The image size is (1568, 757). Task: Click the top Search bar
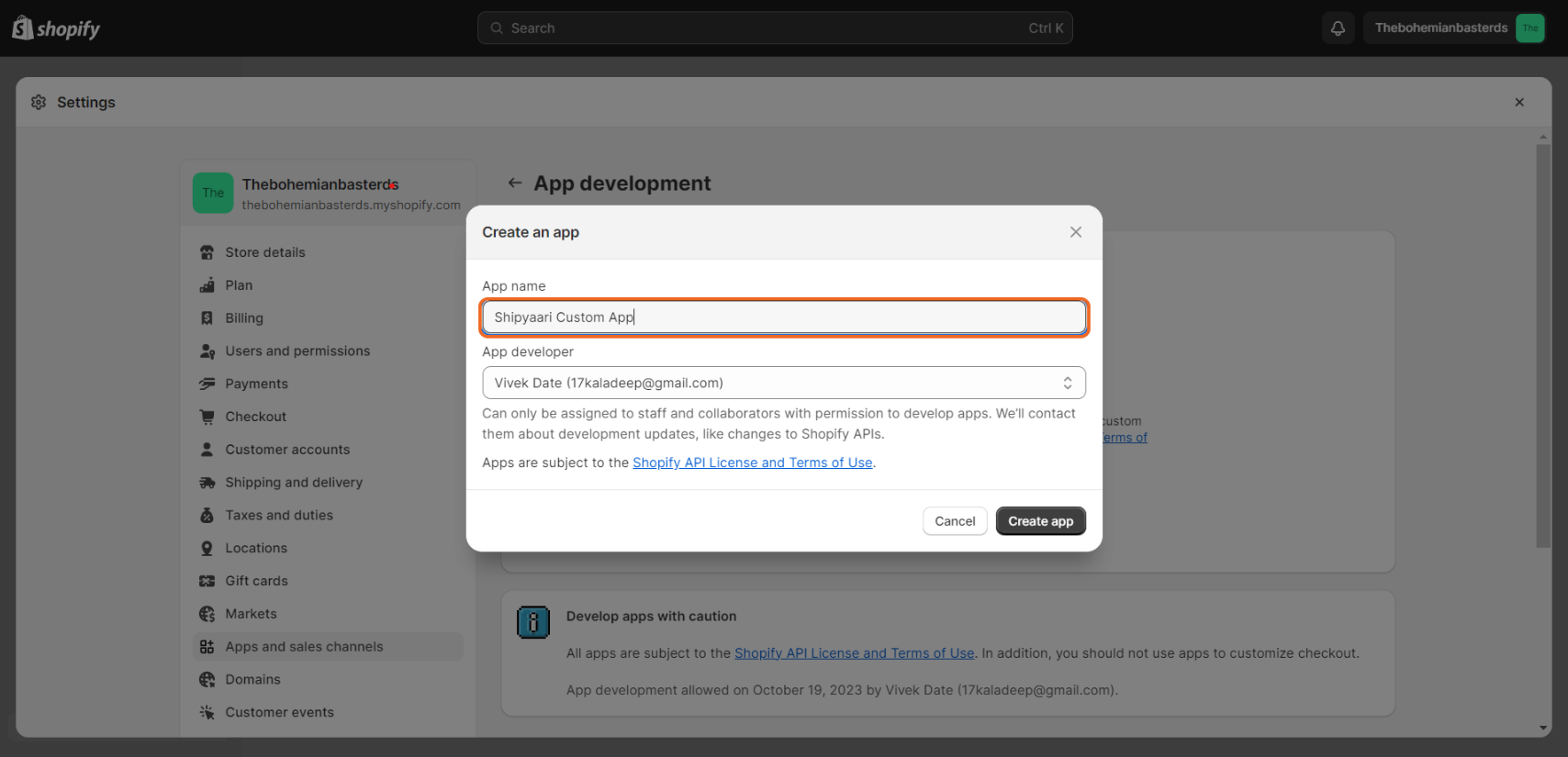point(775,28)
